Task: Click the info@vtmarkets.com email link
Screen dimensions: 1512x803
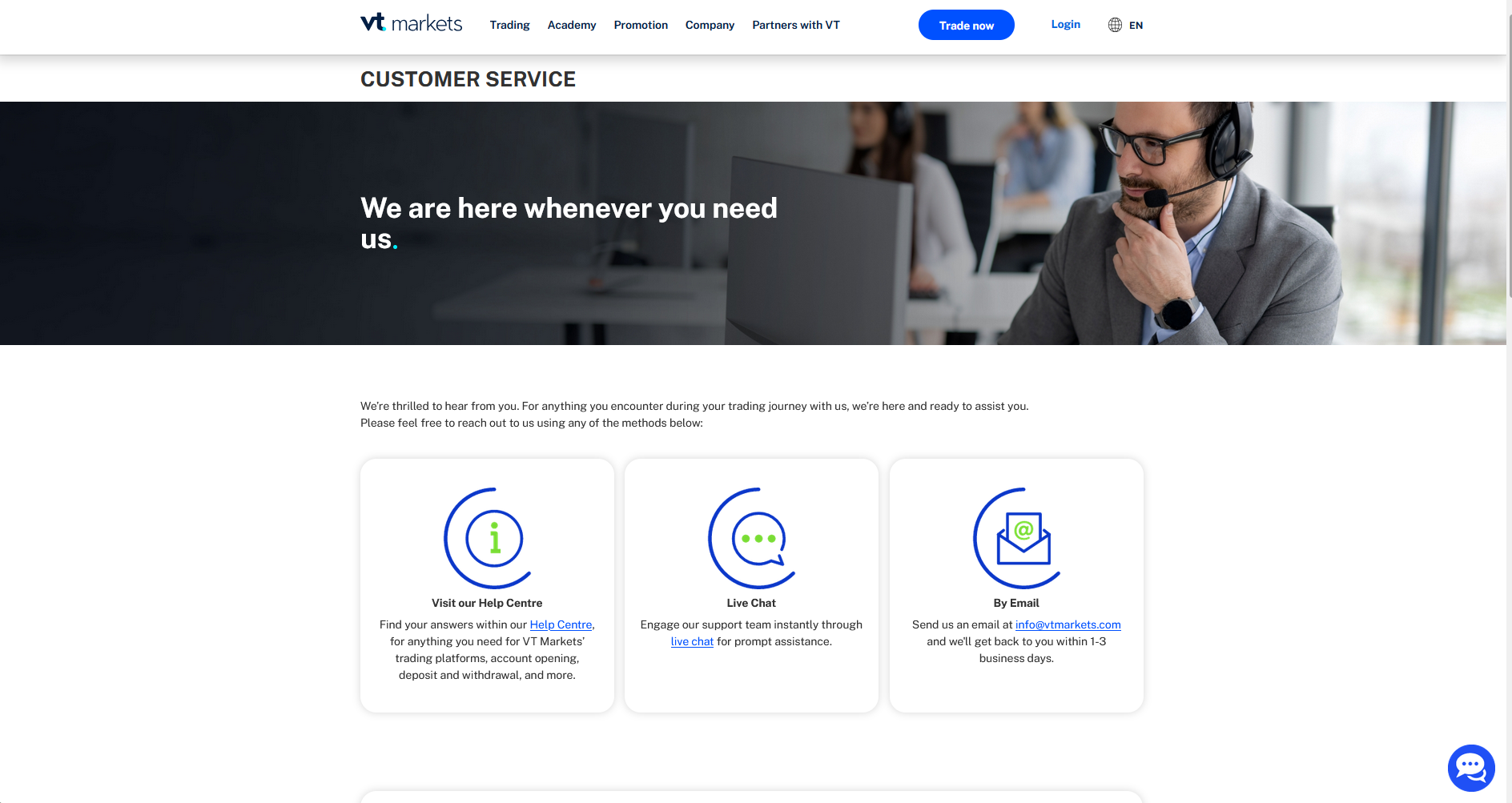Action: [1068, 624]
